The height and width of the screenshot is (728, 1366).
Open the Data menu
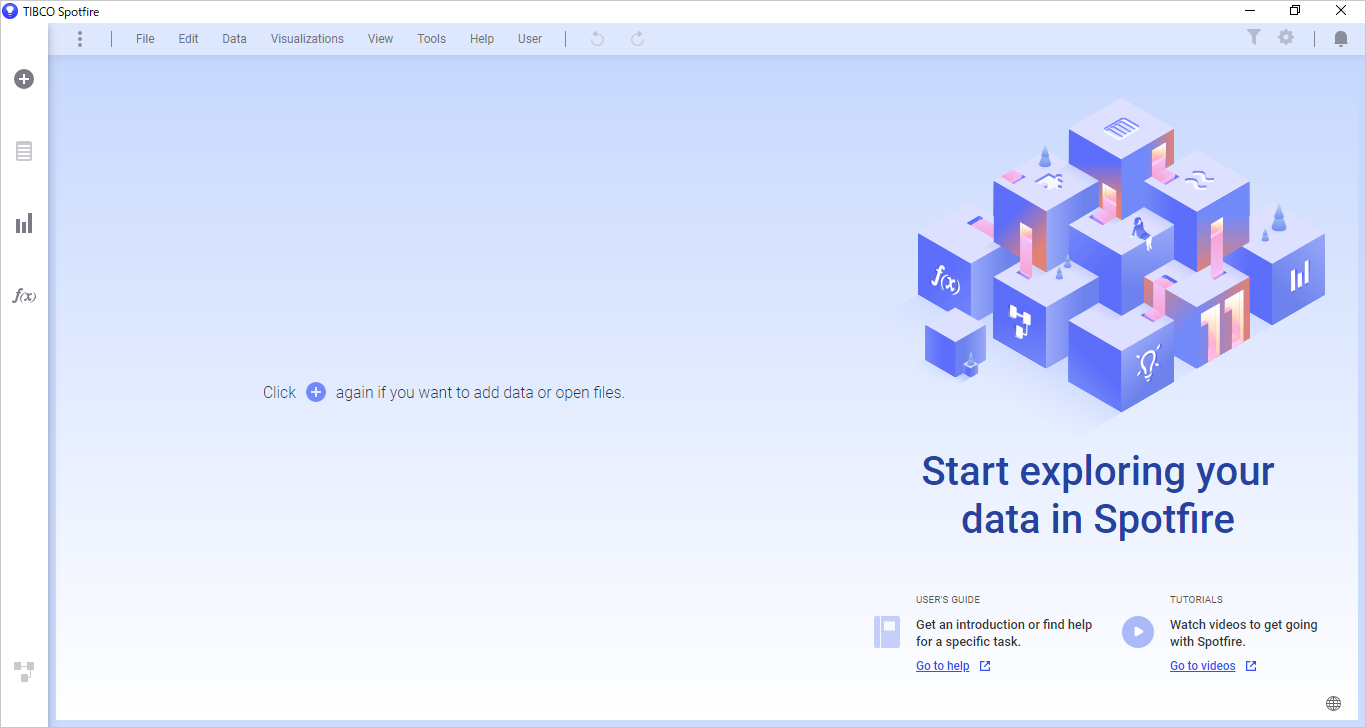234,39
